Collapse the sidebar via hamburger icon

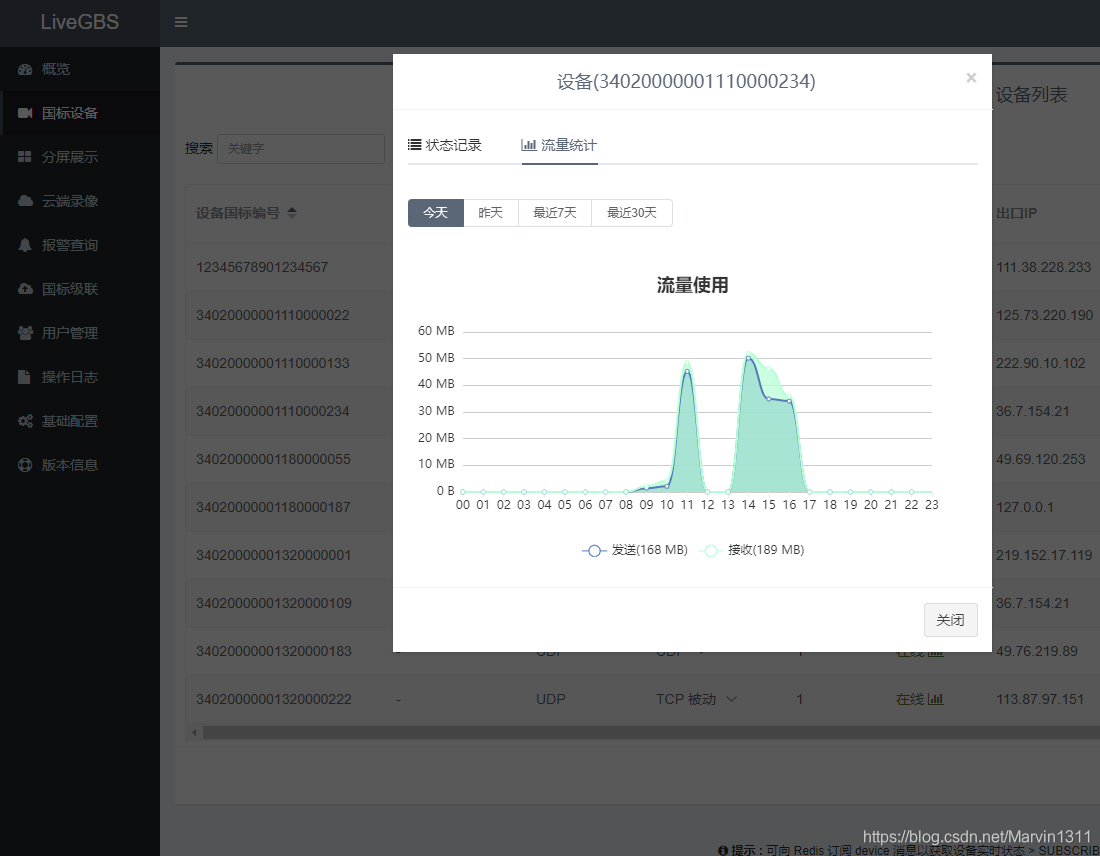tap(181, 21)
